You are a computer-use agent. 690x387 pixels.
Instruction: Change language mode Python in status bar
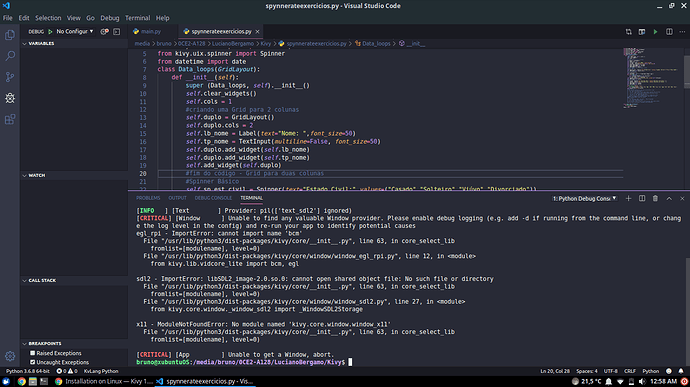point(650,371)
